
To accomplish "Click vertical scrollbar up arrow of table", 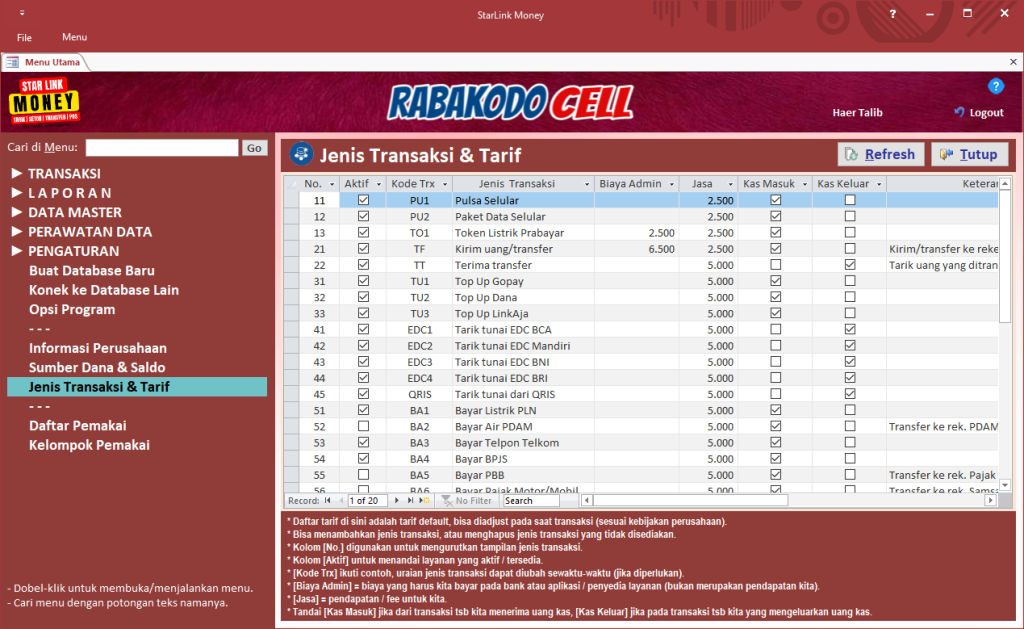I will coord(1005,184).
